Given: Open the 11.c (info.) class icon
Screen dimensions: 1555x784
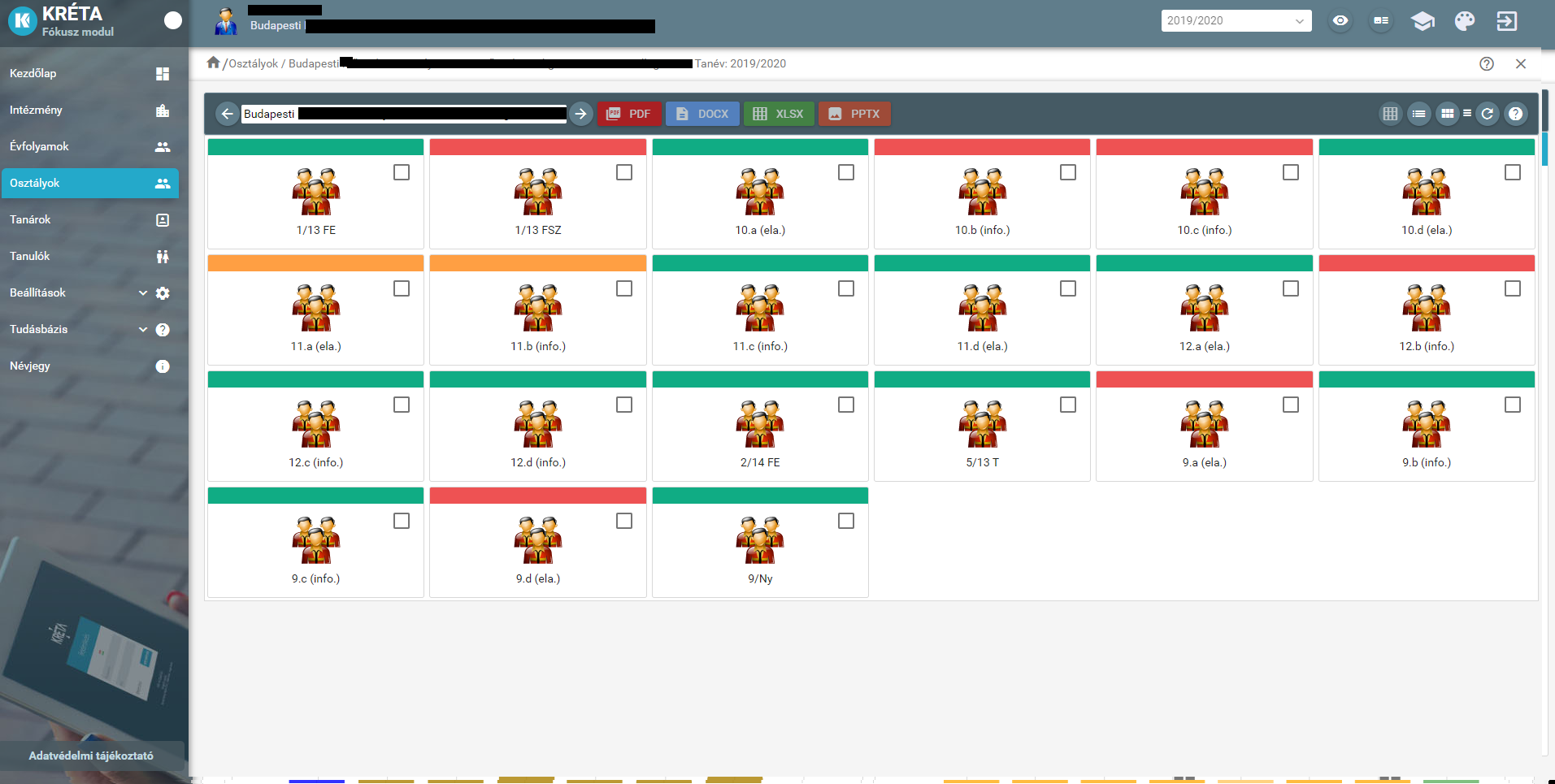Looking at the screenshot, I should 760,308.
